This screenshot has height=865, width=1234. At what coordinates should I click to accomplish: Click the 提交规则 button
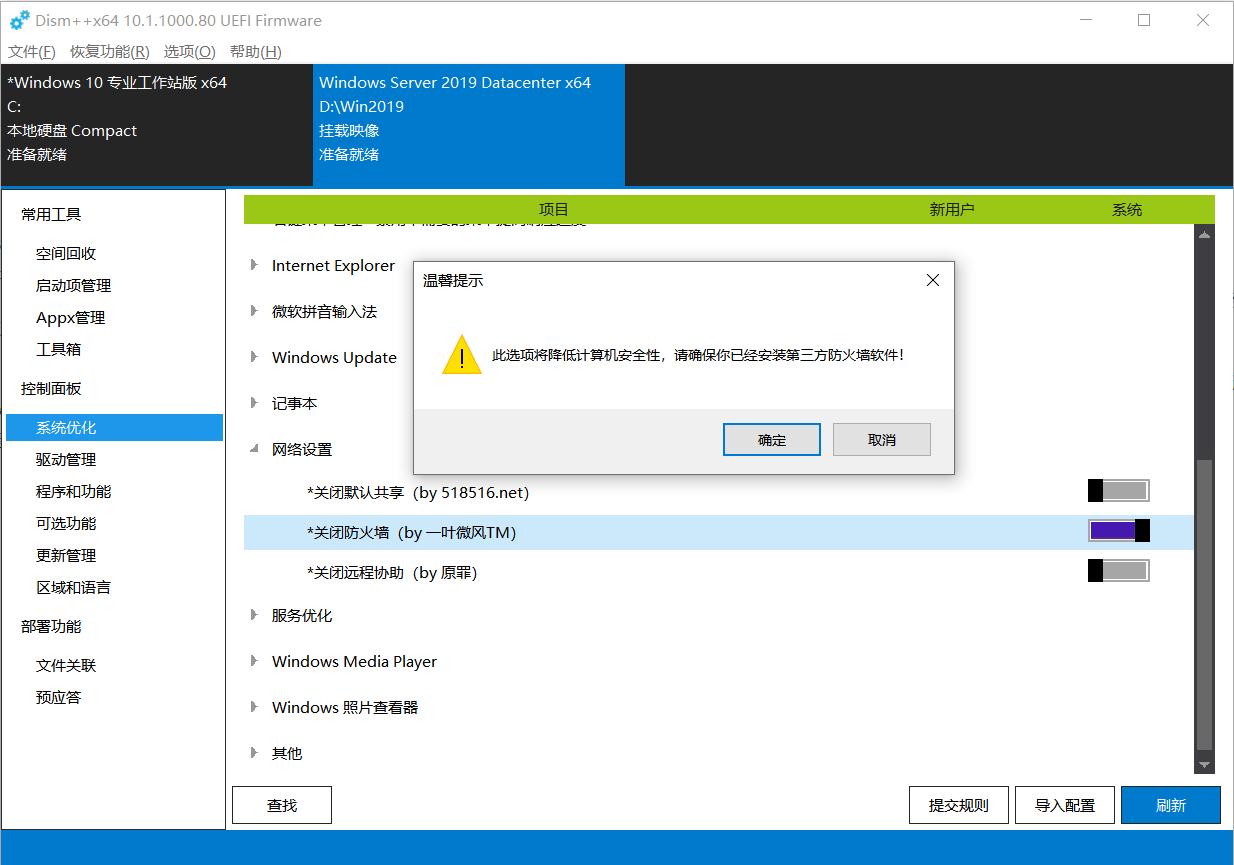(x=958, y=804)
